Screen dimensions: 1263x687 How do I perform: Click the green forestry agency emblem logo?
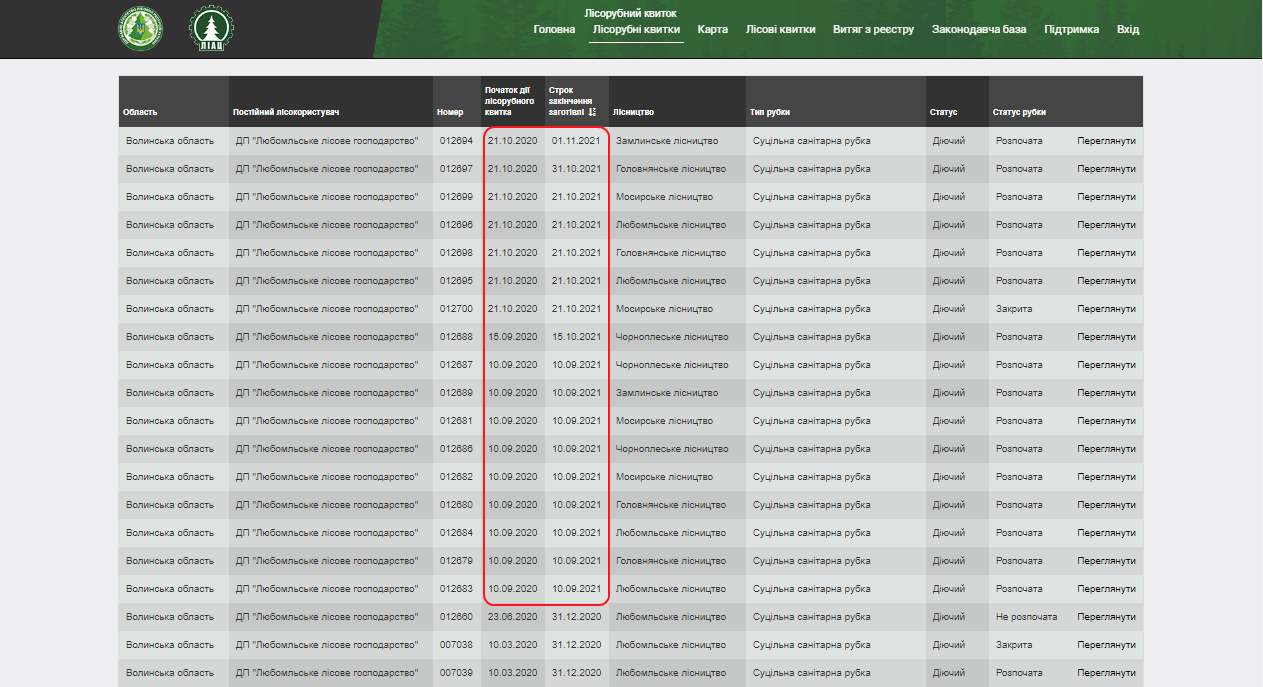tap(139, 28)
